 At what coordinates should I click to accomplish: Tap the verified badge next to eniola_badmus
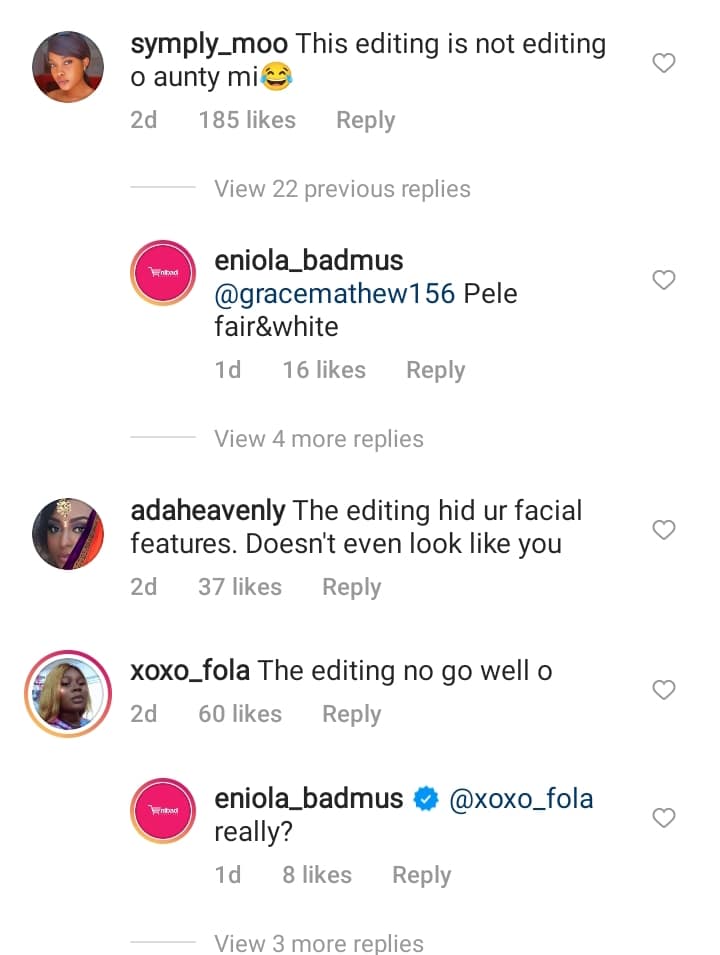(425, 799)
